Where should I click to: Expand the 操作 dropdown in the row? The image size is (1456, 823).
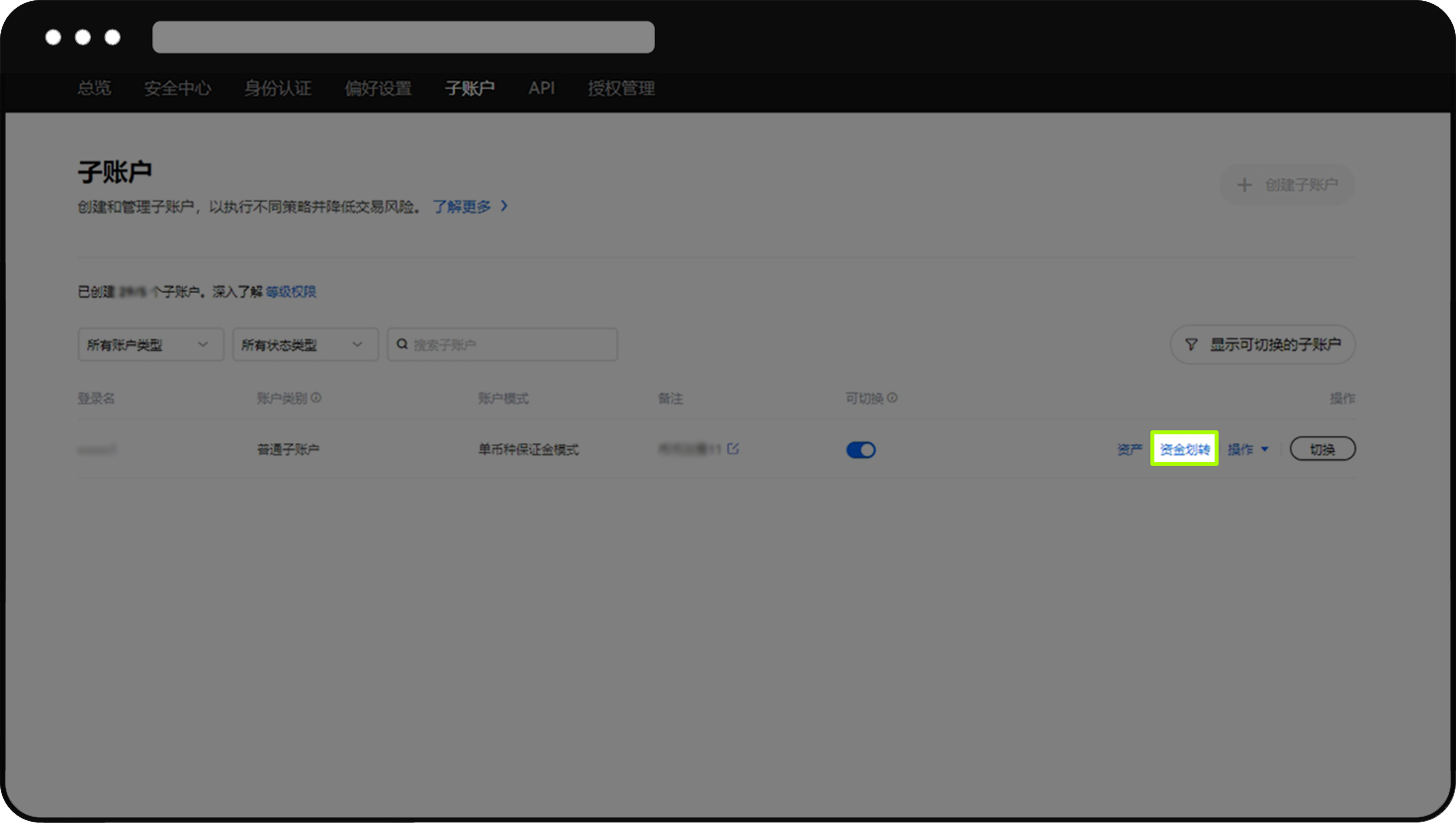[x=1248, y=448]
